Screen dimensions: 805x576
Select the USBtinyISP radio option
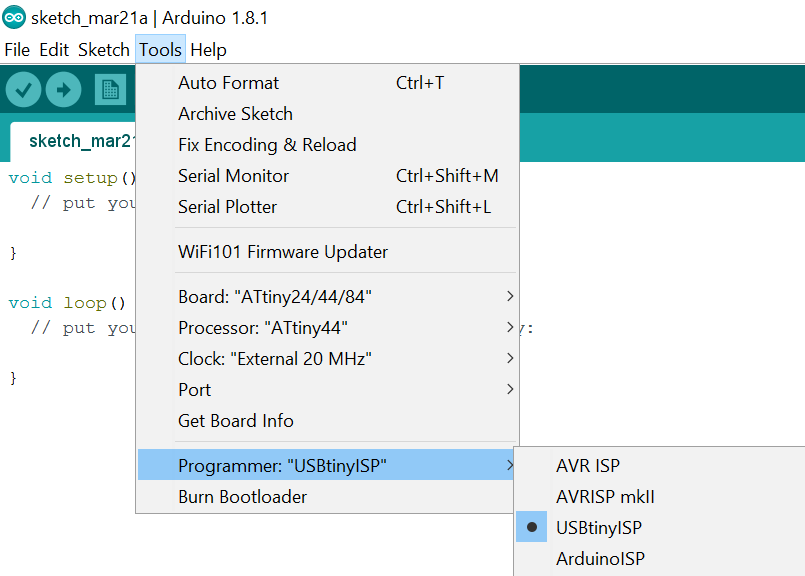[660, 527]
